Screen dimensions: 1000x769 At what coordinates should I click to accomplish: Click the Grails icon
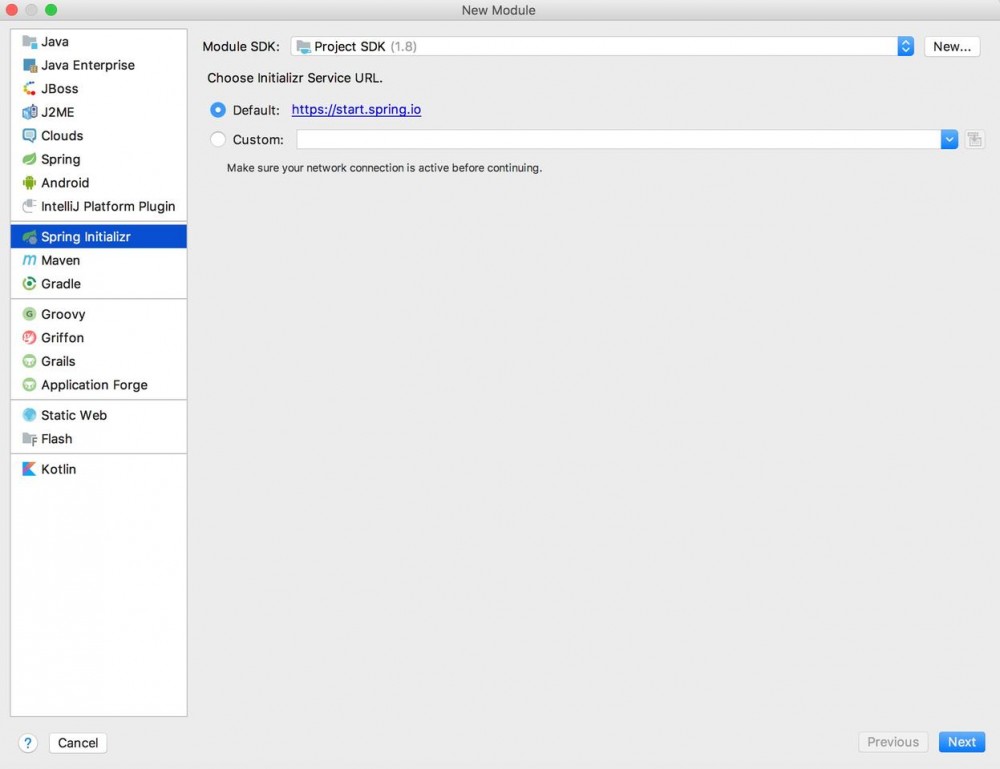(x=29, y=362)
